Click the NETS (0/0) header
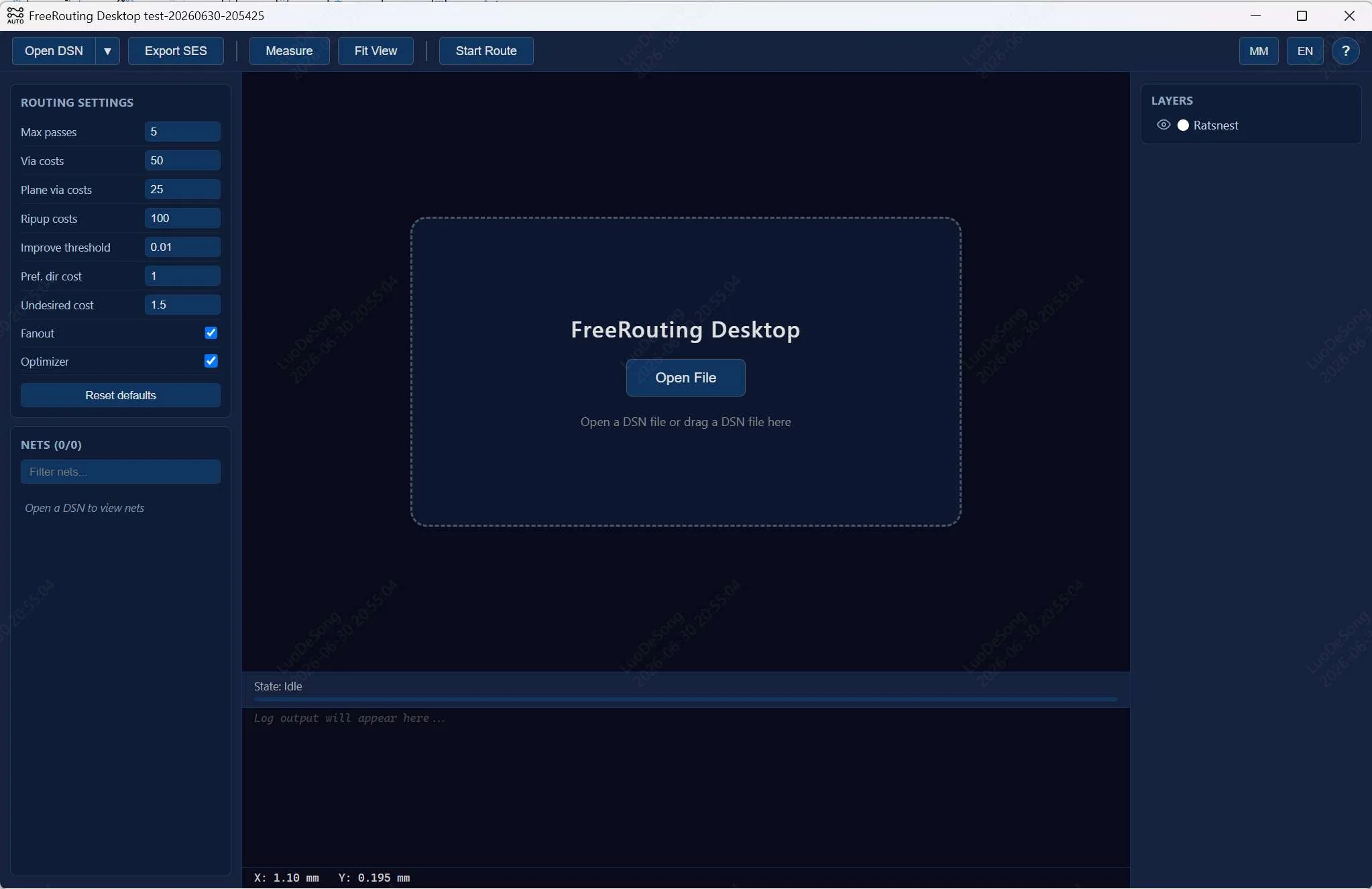 51,445
